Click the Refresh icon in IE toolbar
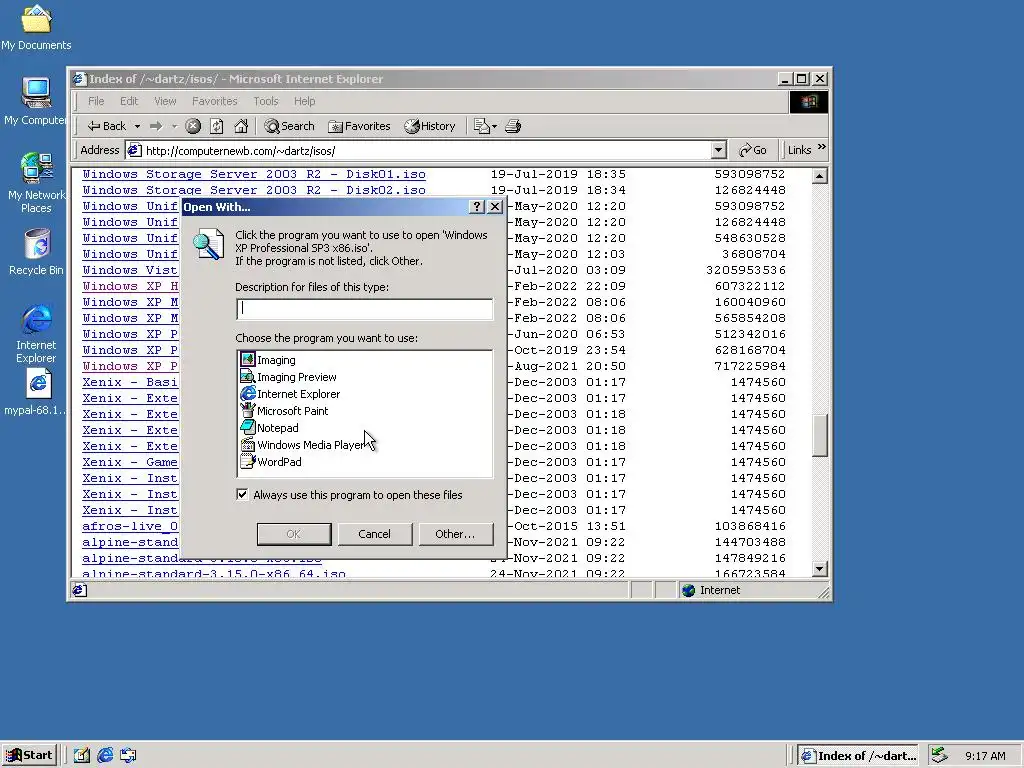 pyautogui.click(x=217, y=126)
